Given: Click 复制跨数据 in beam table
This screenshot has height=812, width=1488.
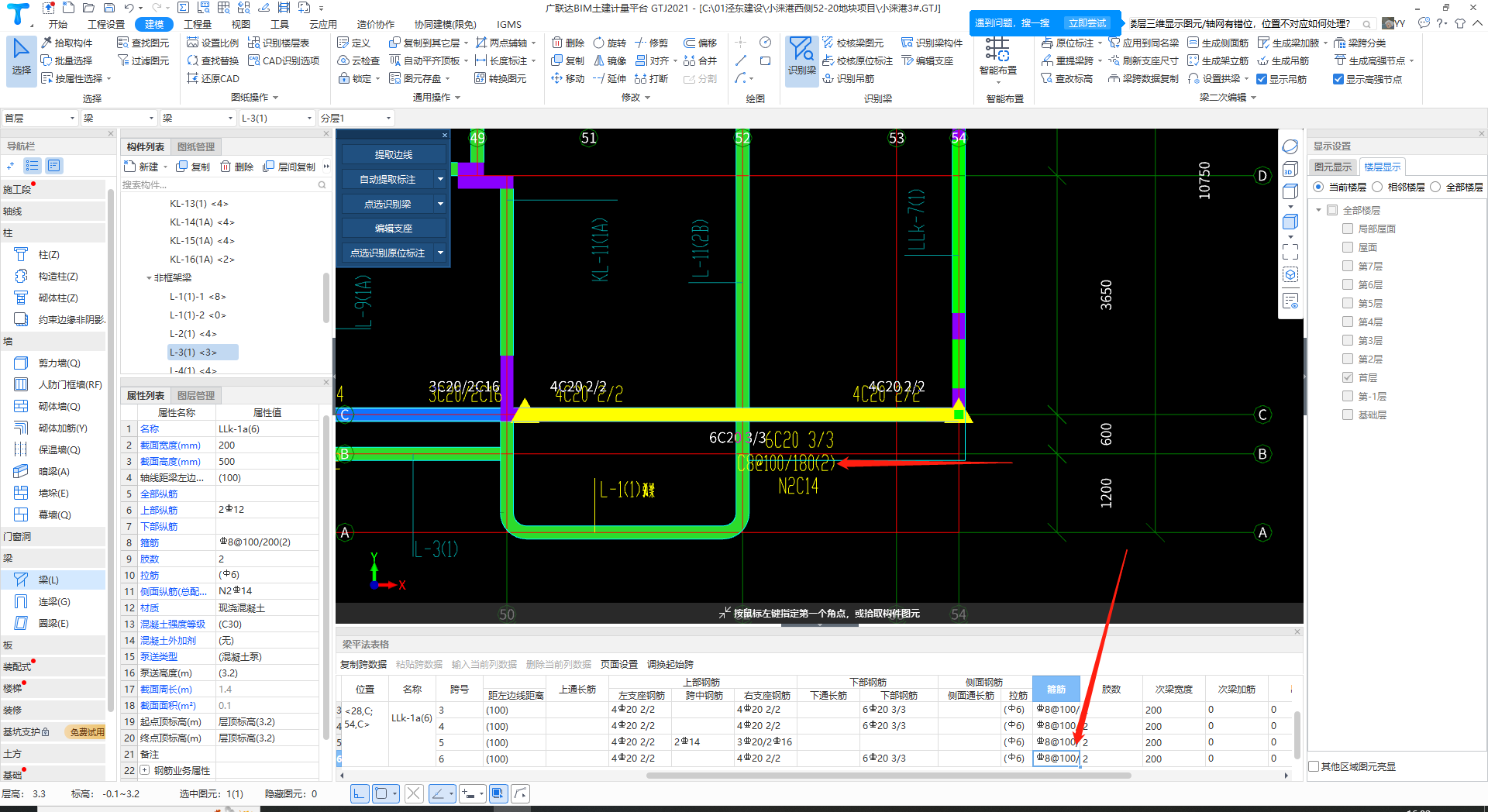Looking at the screenshot, I should click(363, 664).
